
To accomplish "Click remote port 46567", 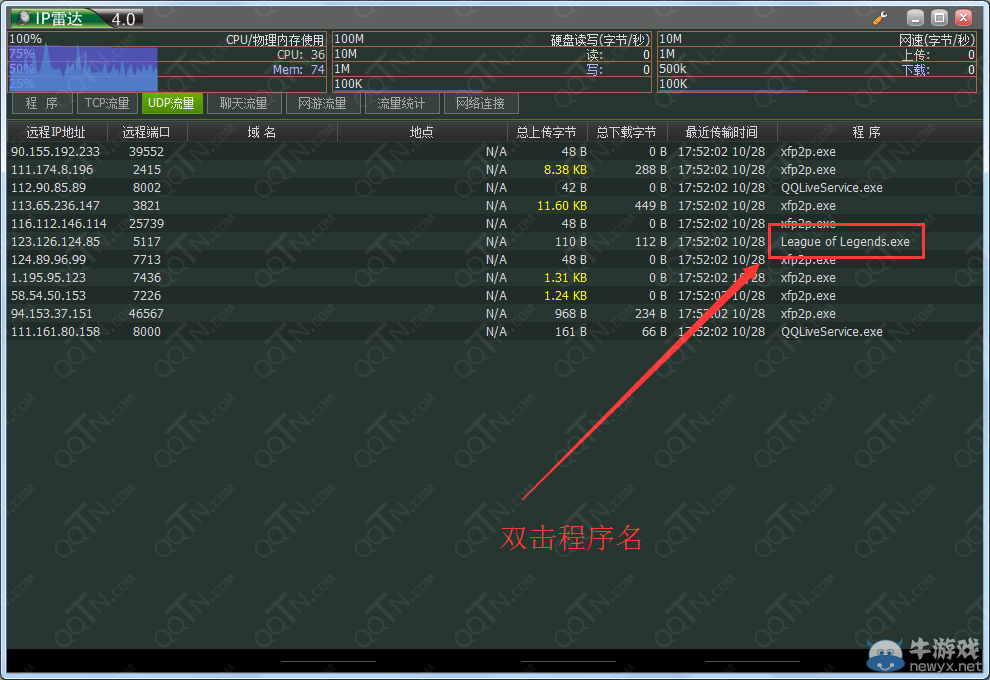I will 146,314.
